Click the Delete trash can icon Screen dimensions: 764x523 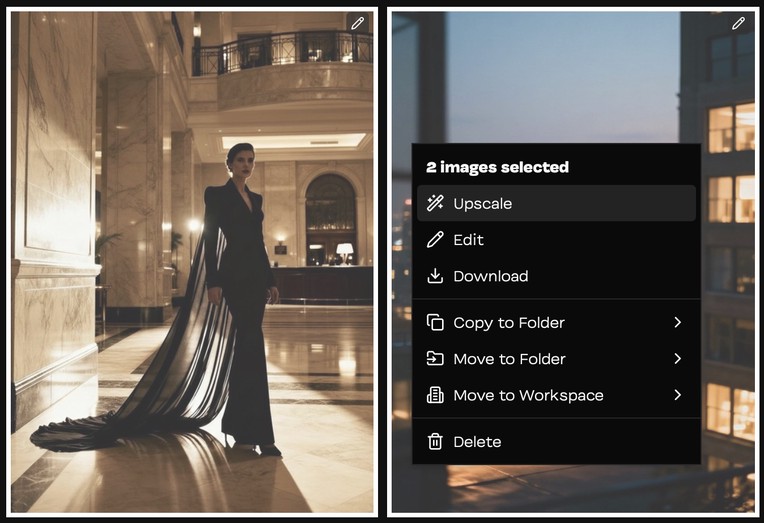(x=435, y=442)
